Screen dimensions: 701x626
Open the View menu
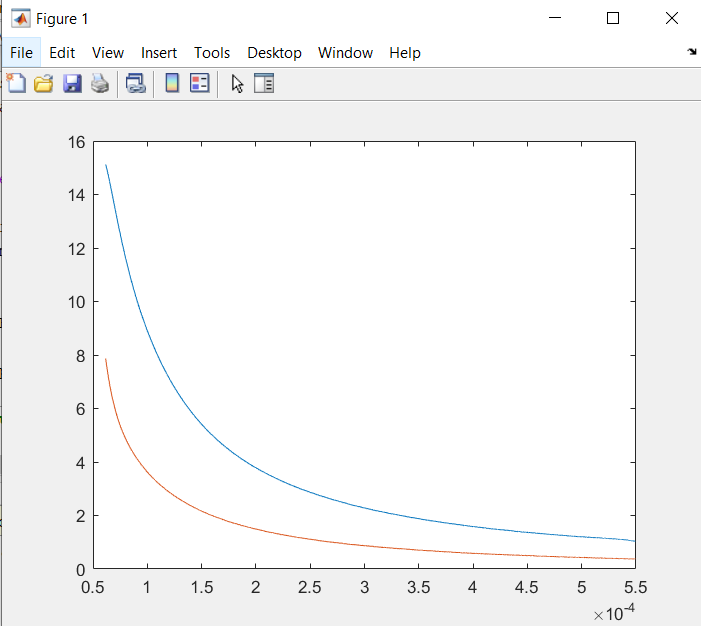pos(108,53)
